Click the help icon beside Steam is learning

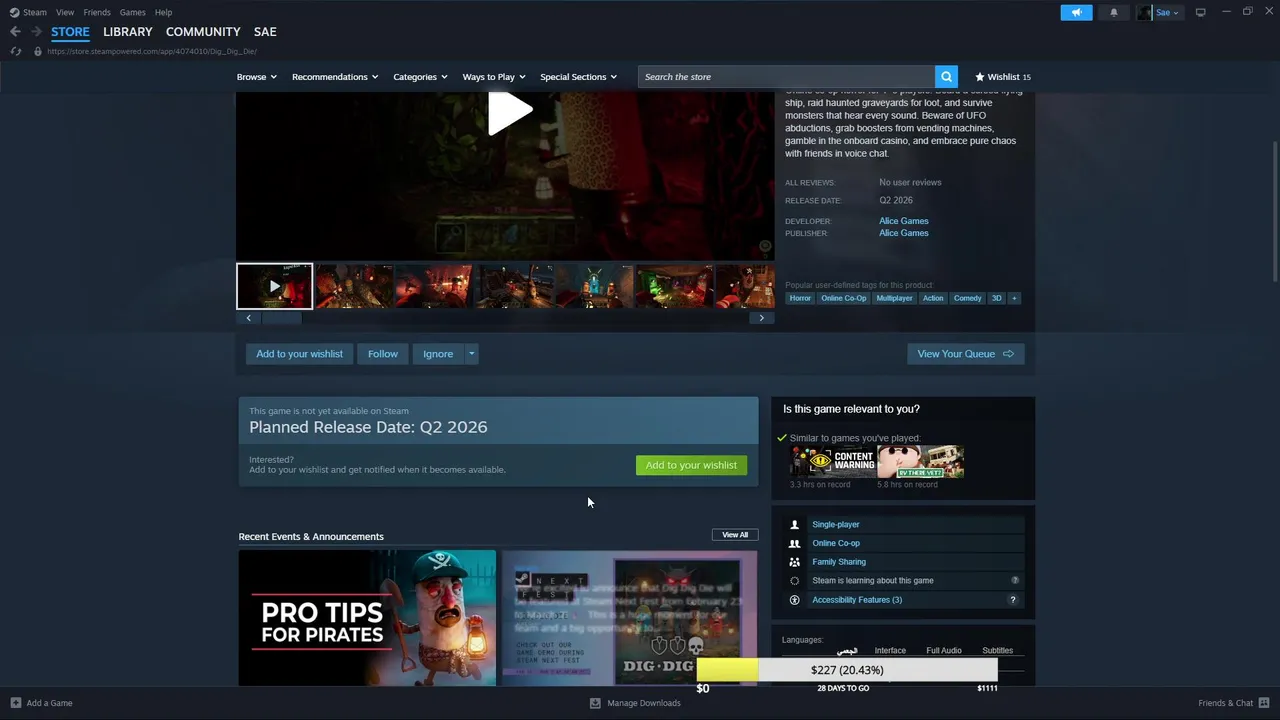[x=1015, y=580]
